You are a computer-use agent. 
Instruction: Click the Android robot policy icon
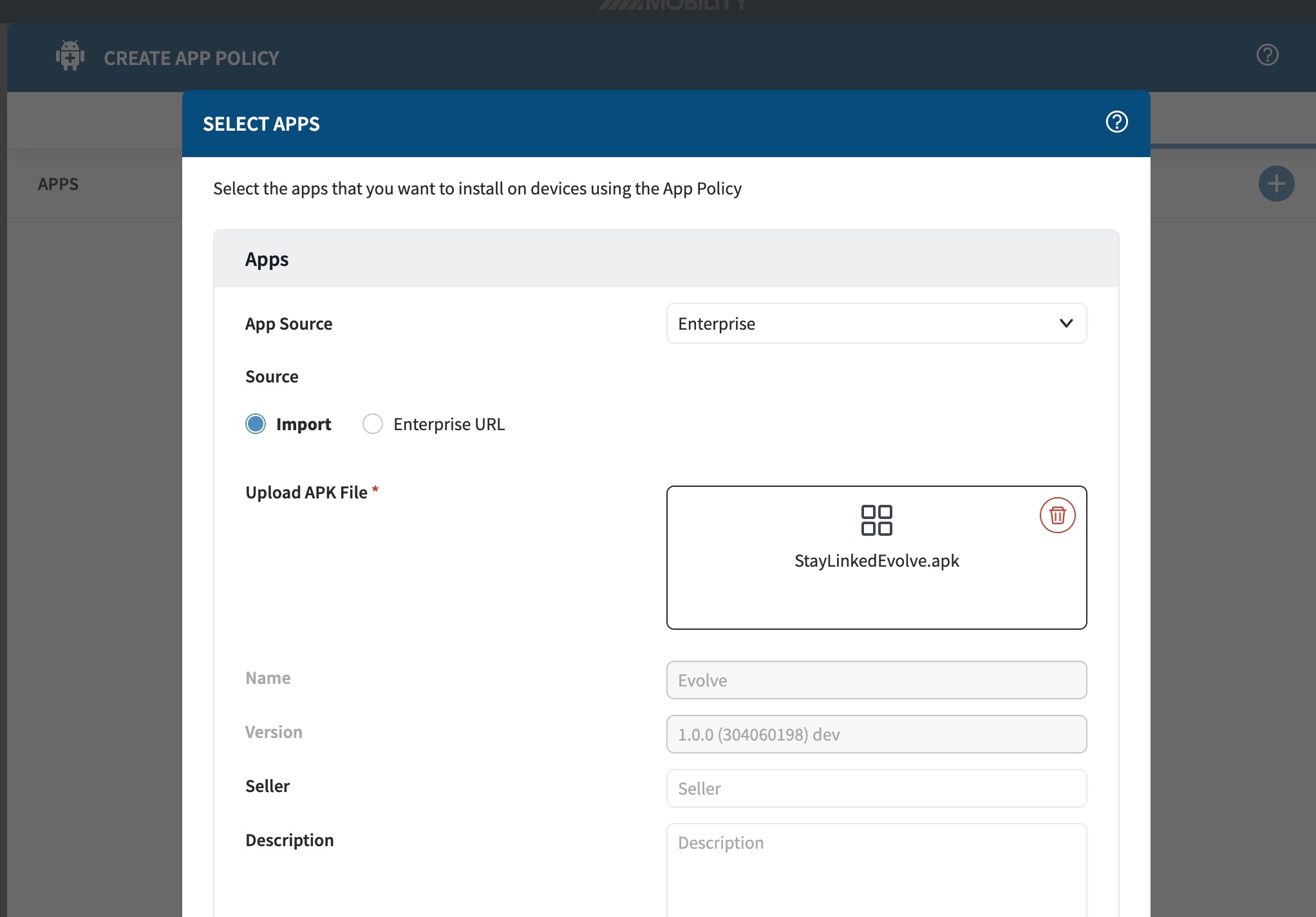coord(70,56)
